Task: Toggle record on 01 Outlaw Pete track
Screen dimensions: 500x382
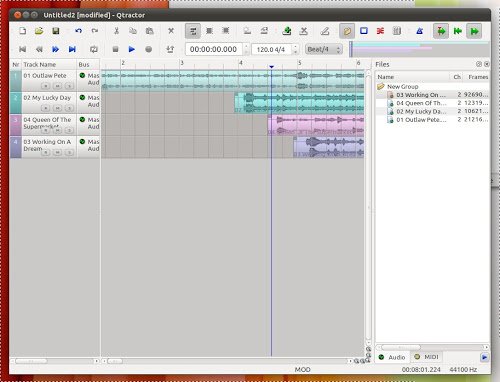Action: pos(46,86)
